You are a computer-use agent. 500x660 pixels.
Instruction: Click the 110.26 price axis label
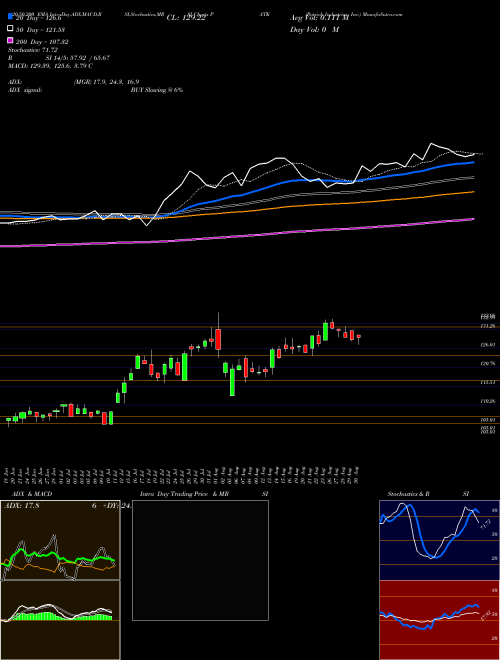pyautogui.click(x=488, y=402)
